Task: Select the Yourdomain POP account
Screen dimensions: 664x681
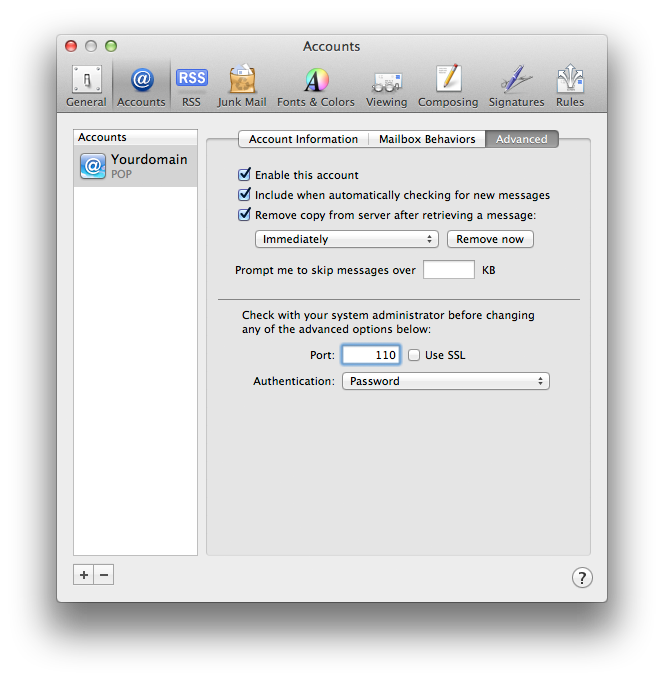Action: tap(135, 166)
